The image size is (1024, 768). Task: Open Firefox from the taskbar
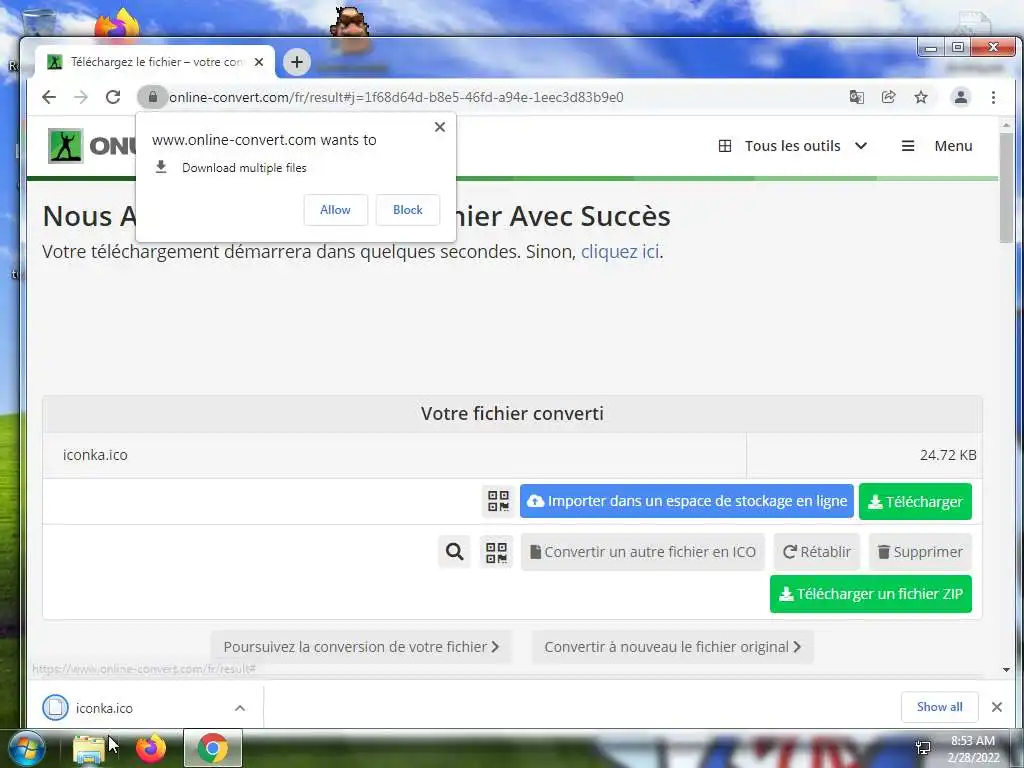pos(151,748)
